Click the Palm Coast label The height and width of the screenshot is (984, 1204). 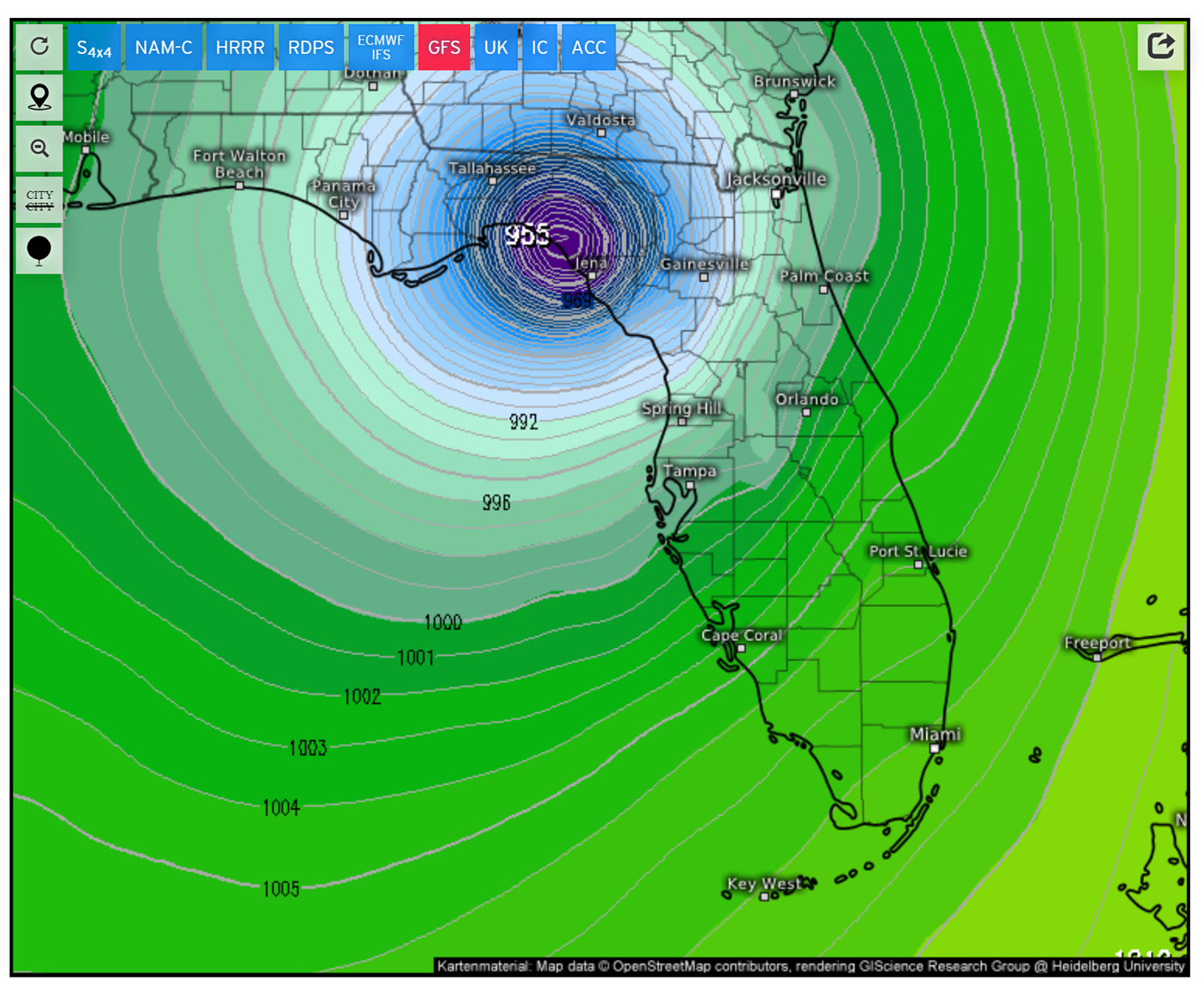(x=824, y=276)
